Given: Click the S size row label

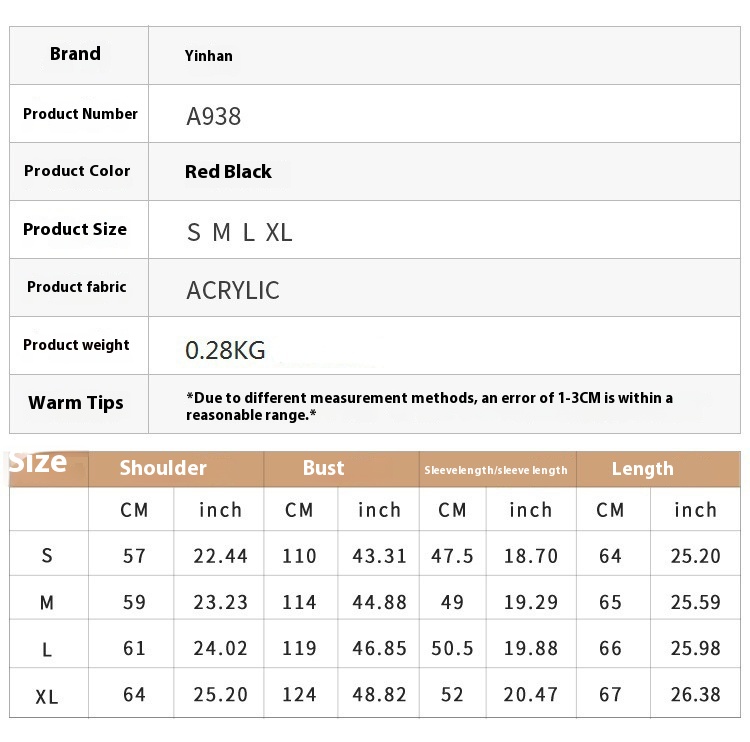Looking at the screenshot, I should tap(47, 556).
